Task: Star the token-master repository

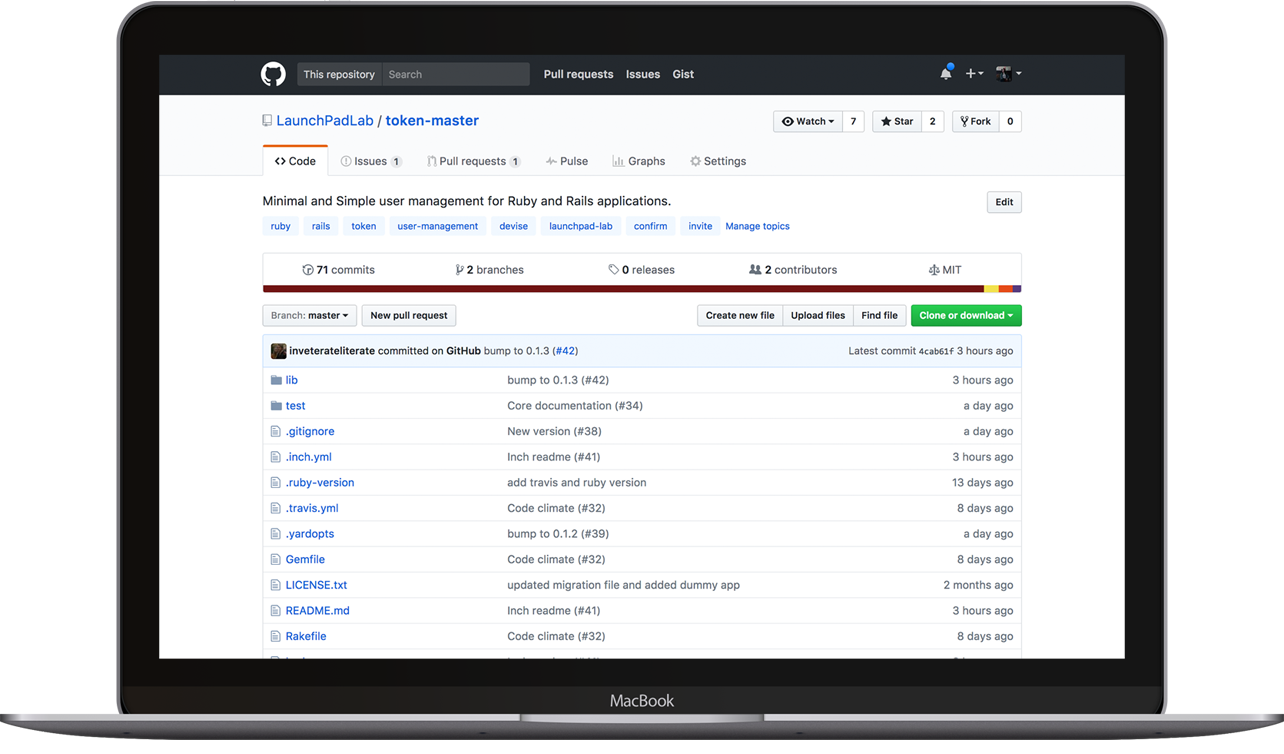Action: coord(897,122)
